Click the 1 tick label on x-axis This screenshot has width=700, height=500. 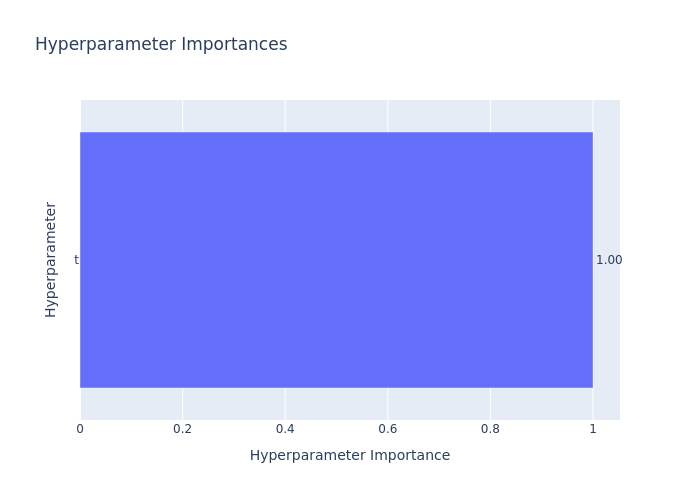click(593, 429)
